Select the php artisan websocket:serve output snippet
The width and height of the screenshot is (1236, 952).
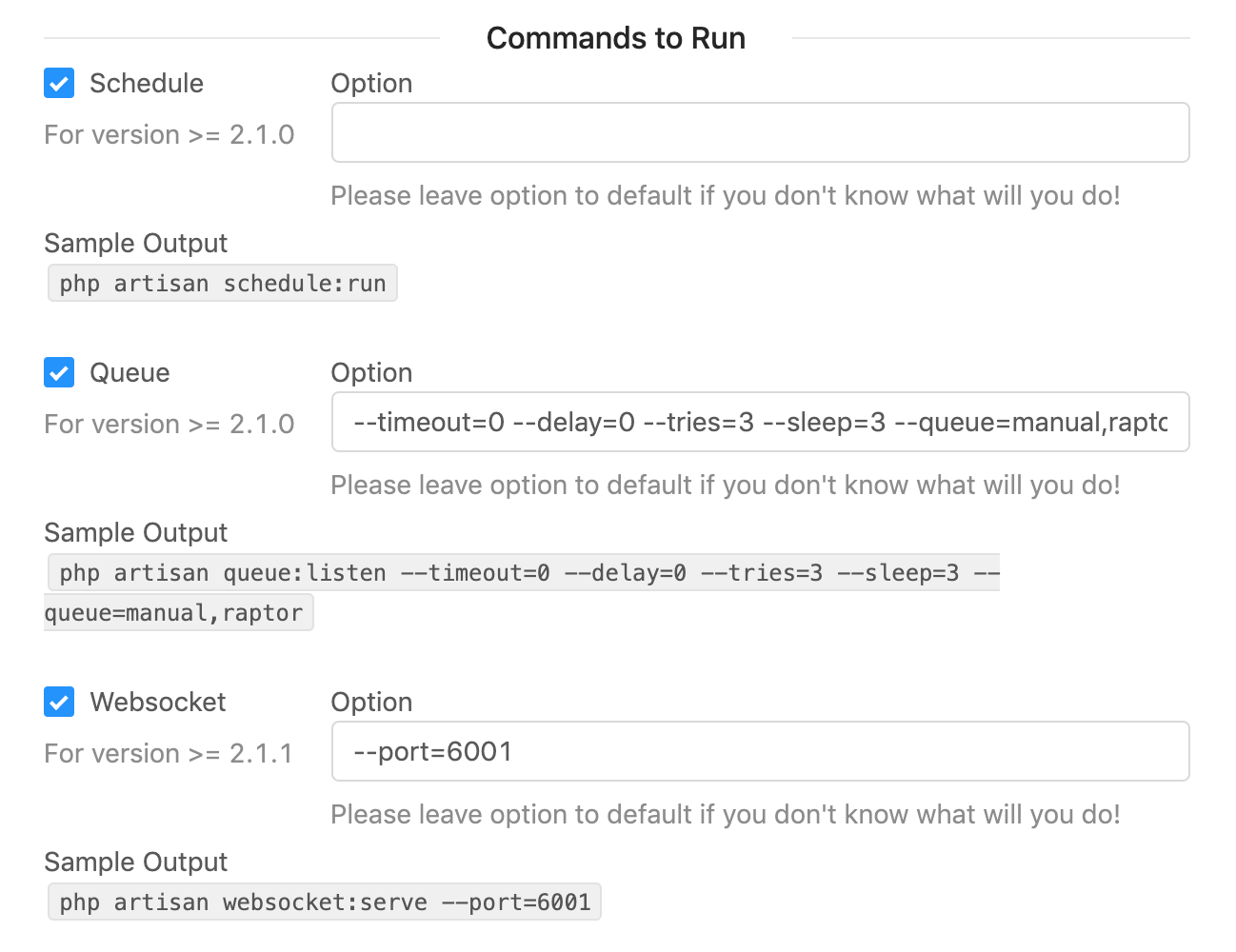324,902
